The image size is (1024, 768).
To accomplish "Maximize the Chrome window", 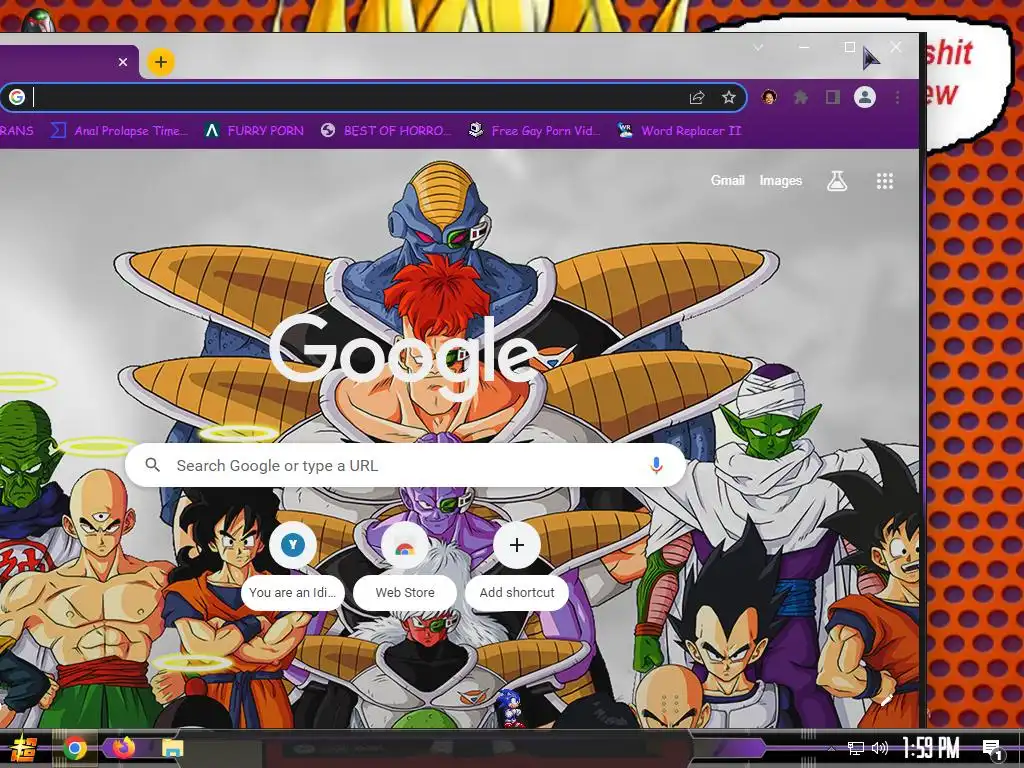I will 850,47.
